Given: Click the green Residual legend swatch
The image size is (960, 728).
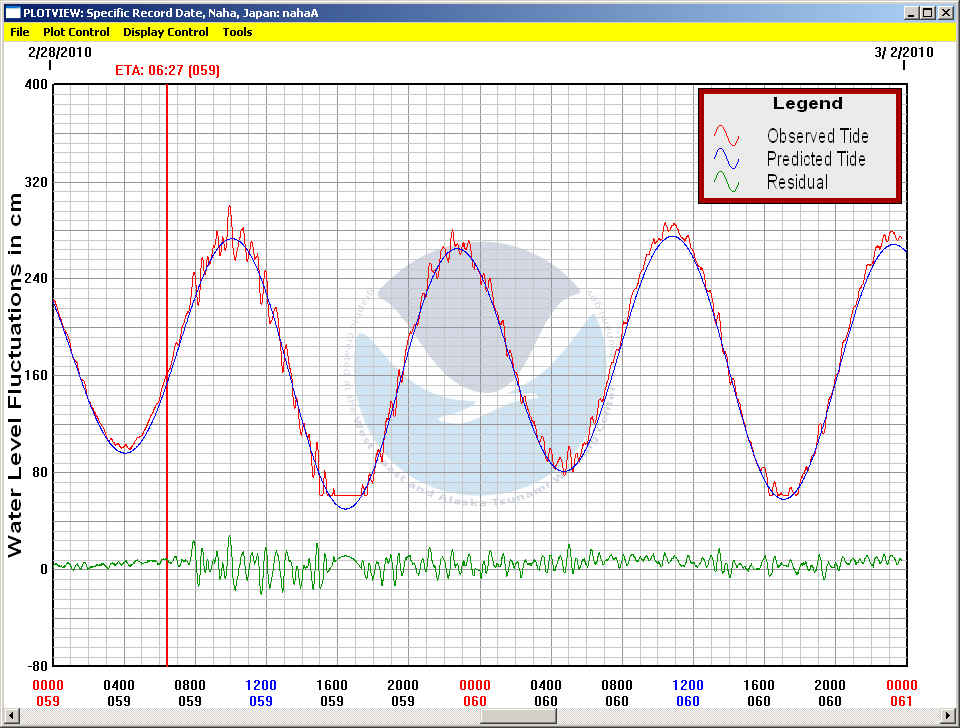Looking at the screenshot, I should pos(726,182).
